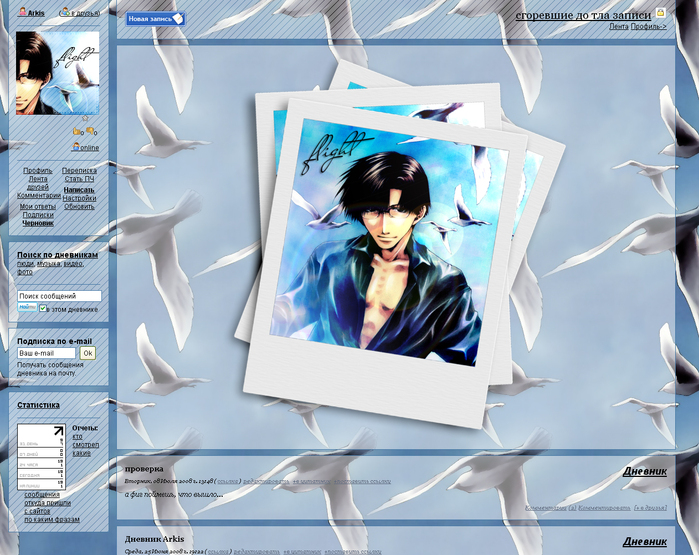Click the large flight polaroid header image
Screen dimensions: 699x555
(x=400, y=244)
